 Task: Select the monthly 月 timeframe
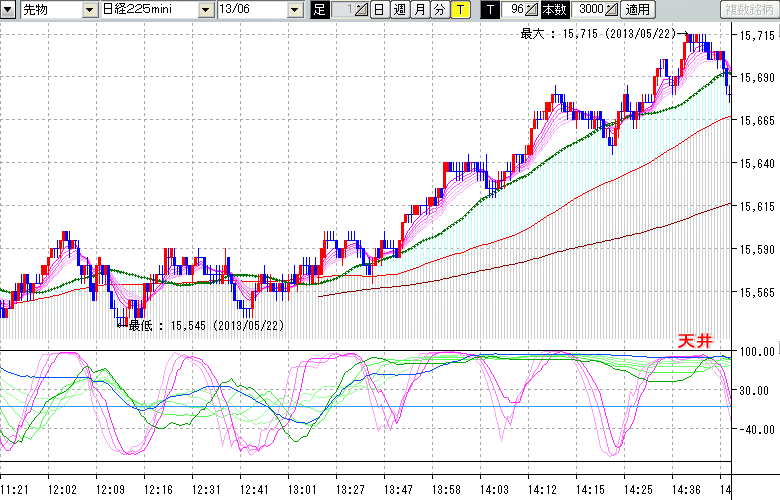pos(419,10)
